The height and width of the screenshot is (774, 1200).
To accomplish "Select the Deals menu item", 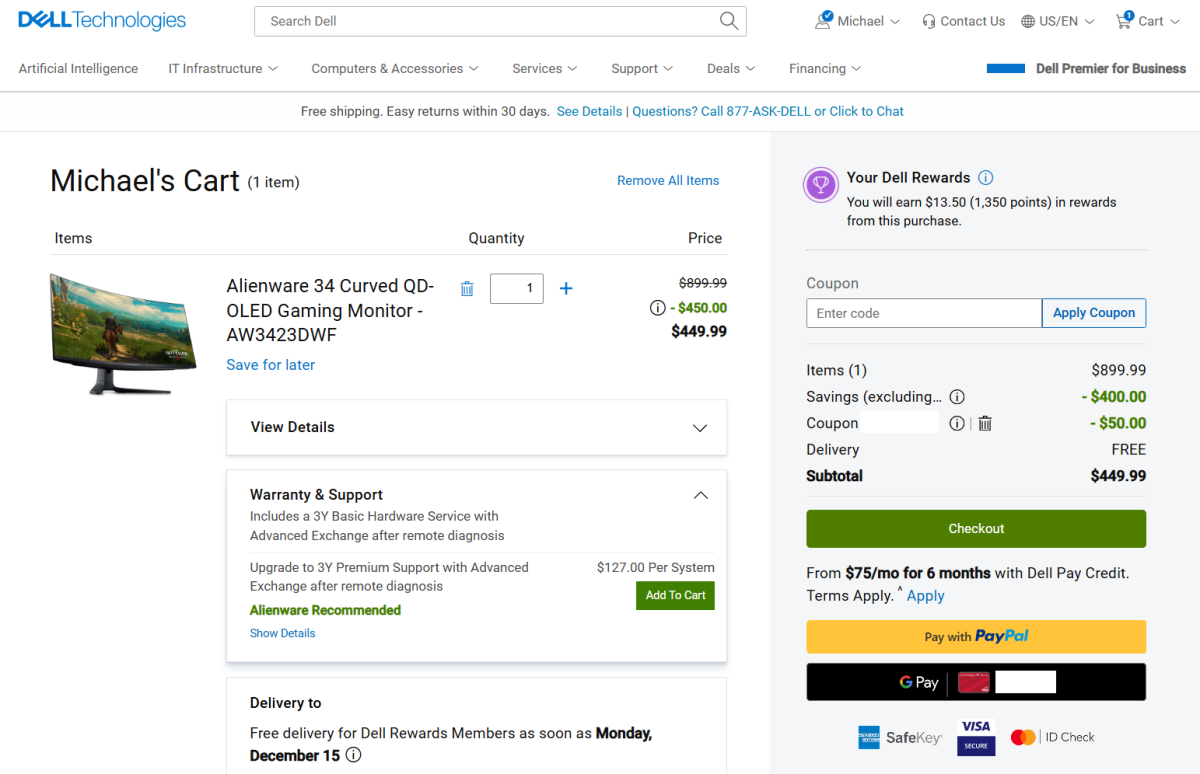I will pyautogui.click(x=730, y=68).
